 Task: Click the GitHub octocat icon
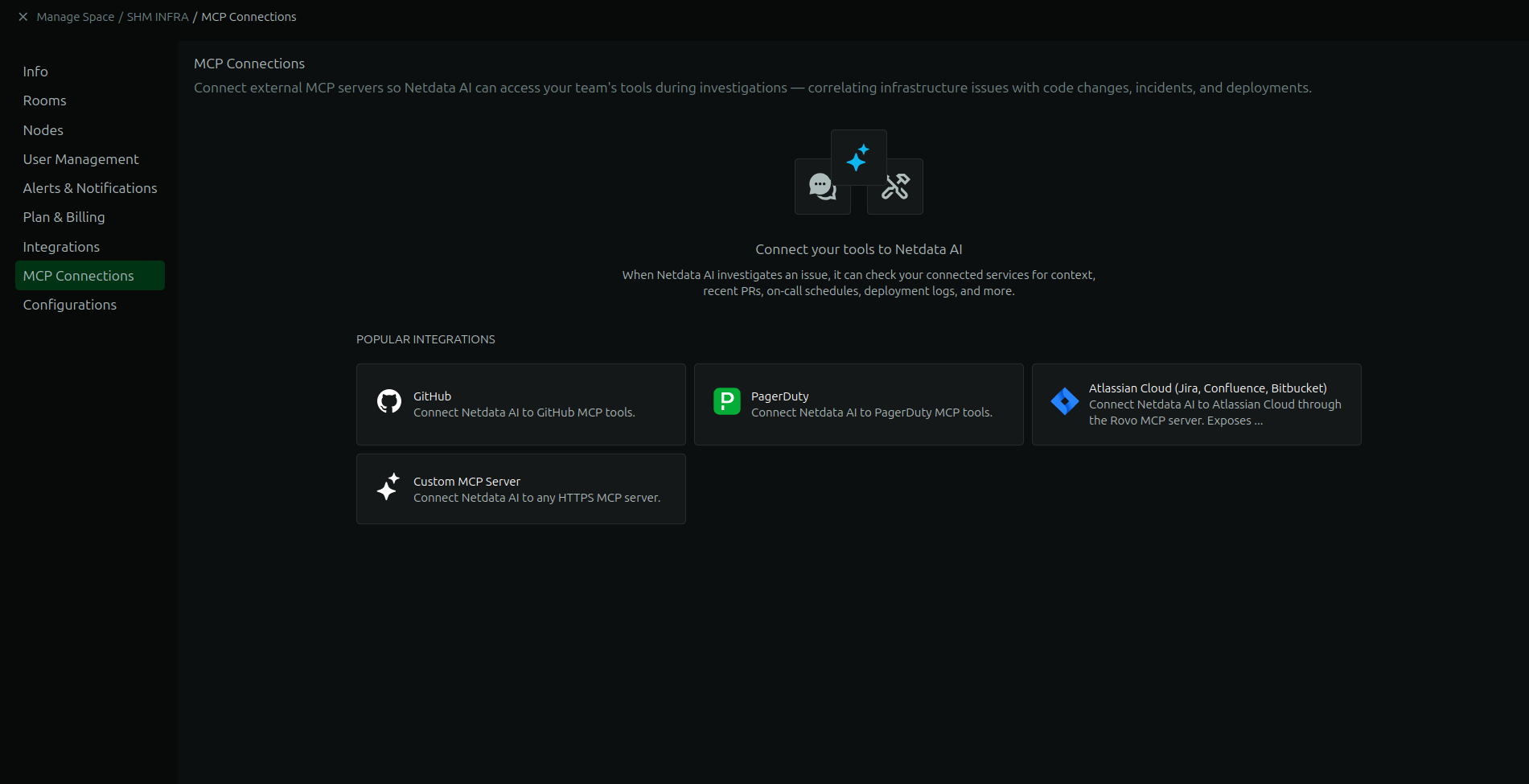[x=389, y=401]
